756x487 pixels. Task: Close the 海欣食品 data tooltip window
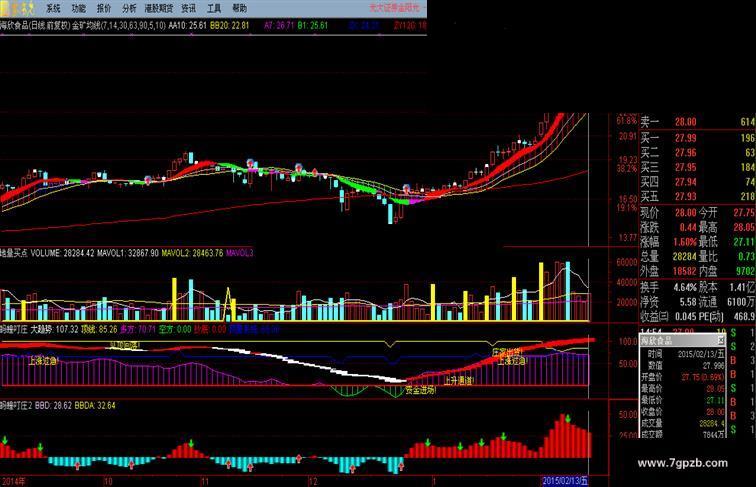click(720, 341)
